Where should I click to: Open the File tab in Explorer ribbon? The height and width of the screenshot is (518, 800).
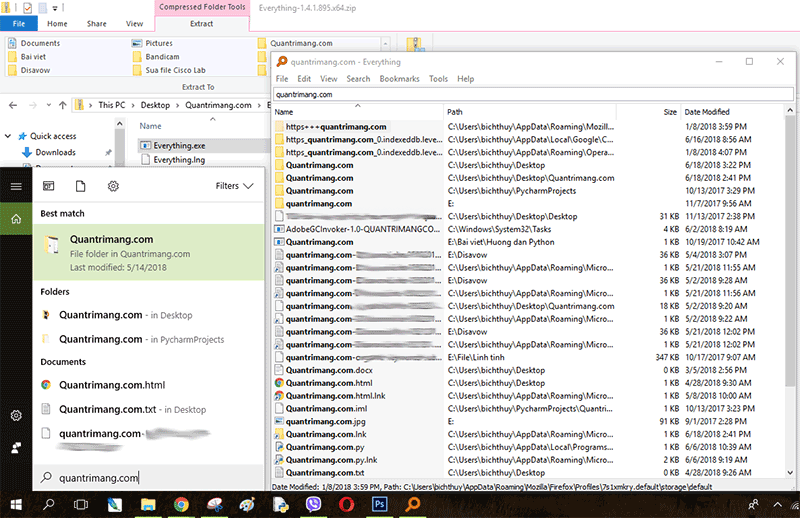tap(19, 23)
